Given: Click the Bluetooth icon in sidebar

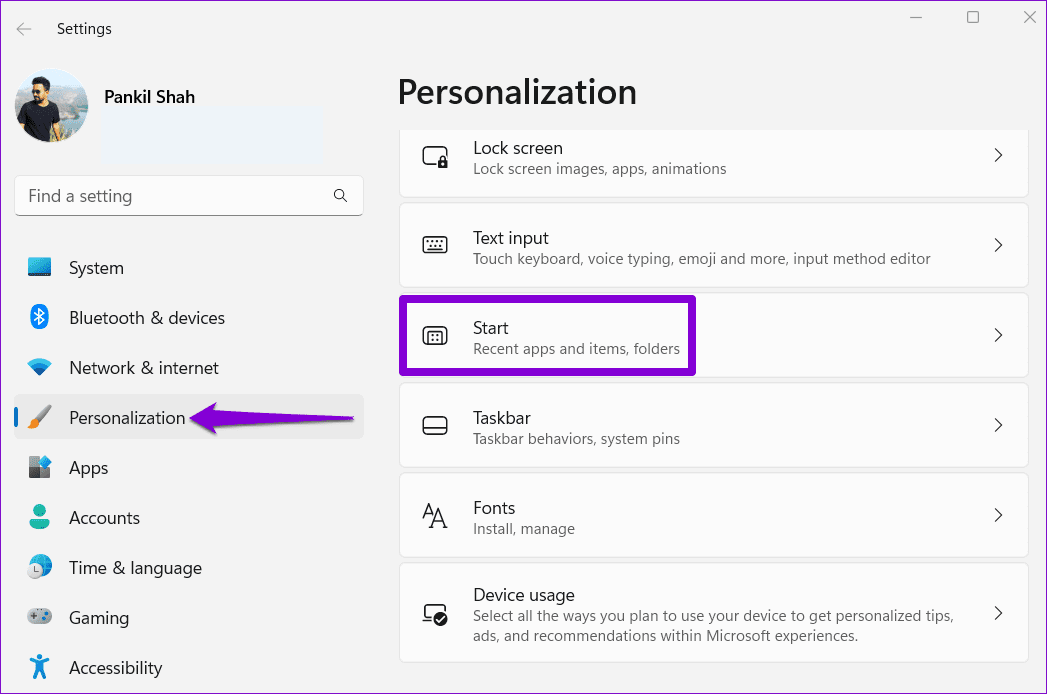Looking at the screenshot, I should pos(39,317).
